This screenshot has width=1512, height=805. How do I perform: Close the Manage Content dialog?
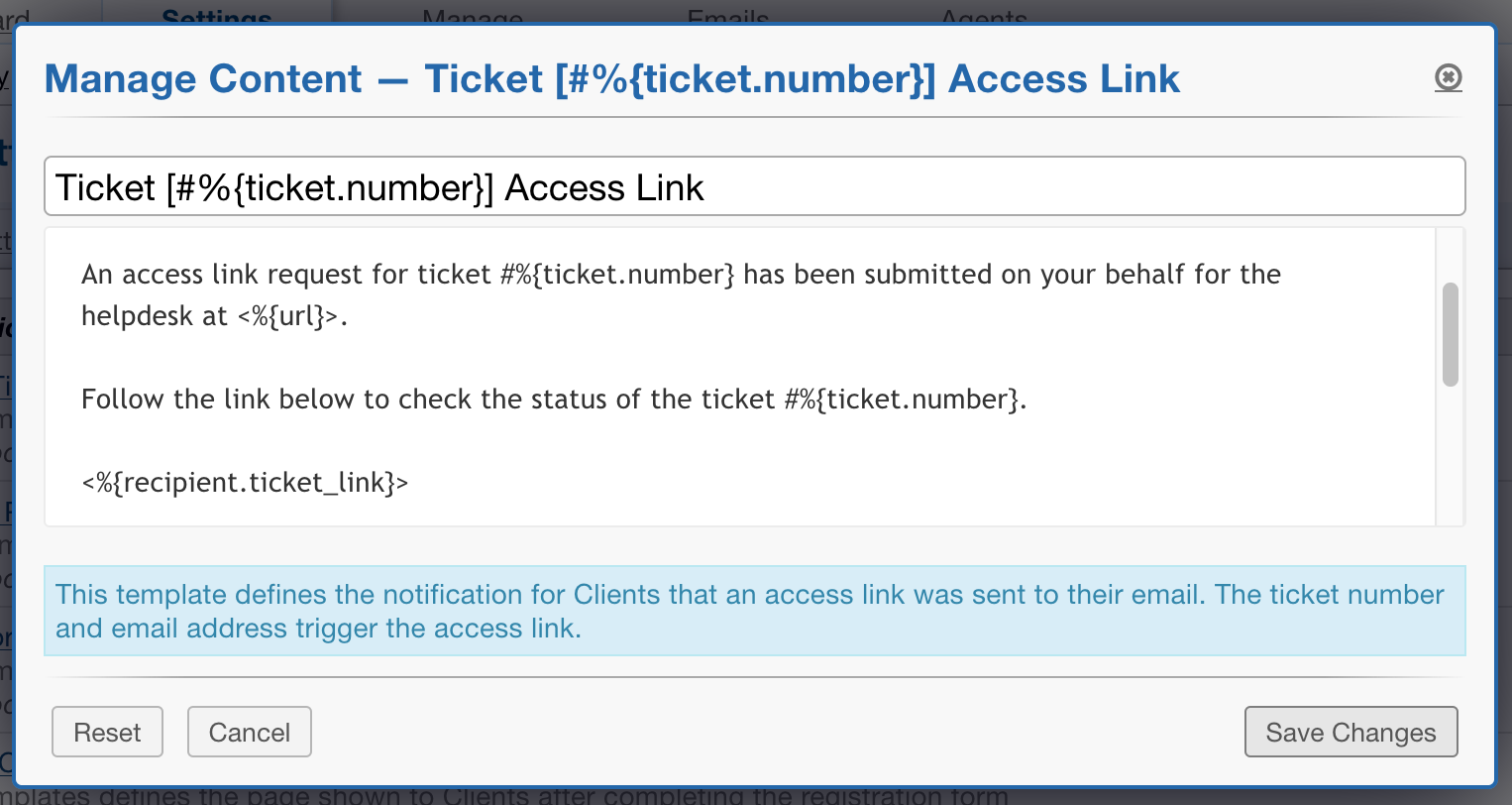point(1448,77)
